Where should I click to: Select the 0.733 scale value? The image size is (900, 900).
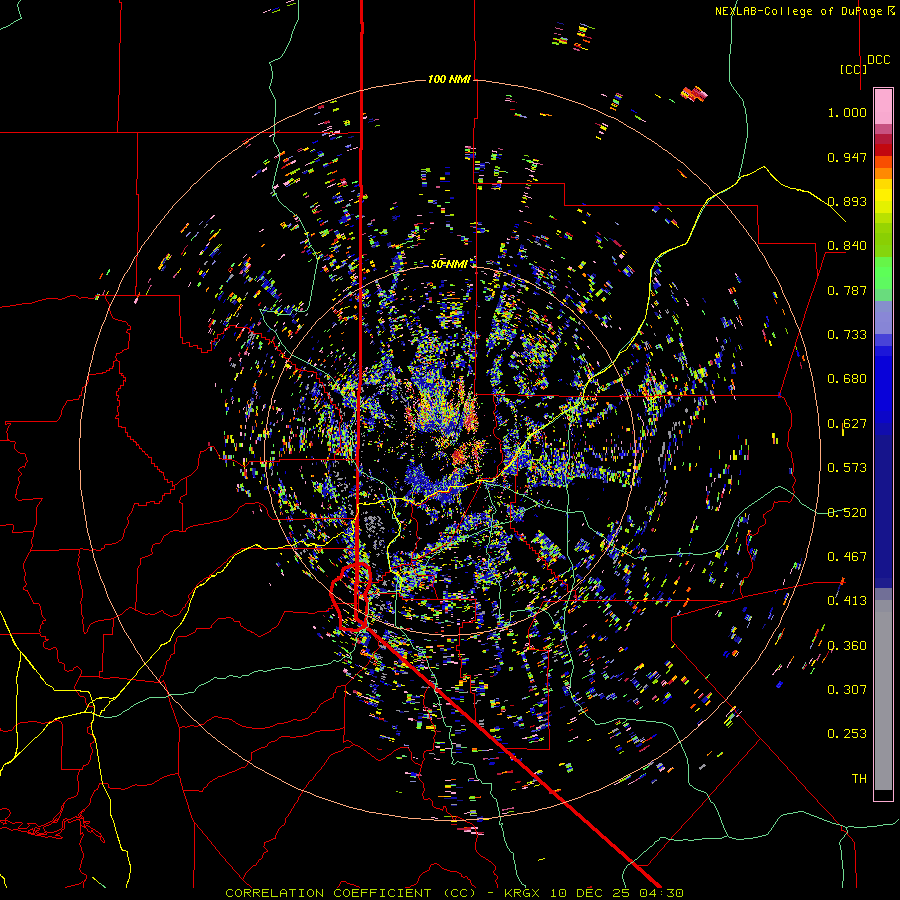[x=847, y=335]
